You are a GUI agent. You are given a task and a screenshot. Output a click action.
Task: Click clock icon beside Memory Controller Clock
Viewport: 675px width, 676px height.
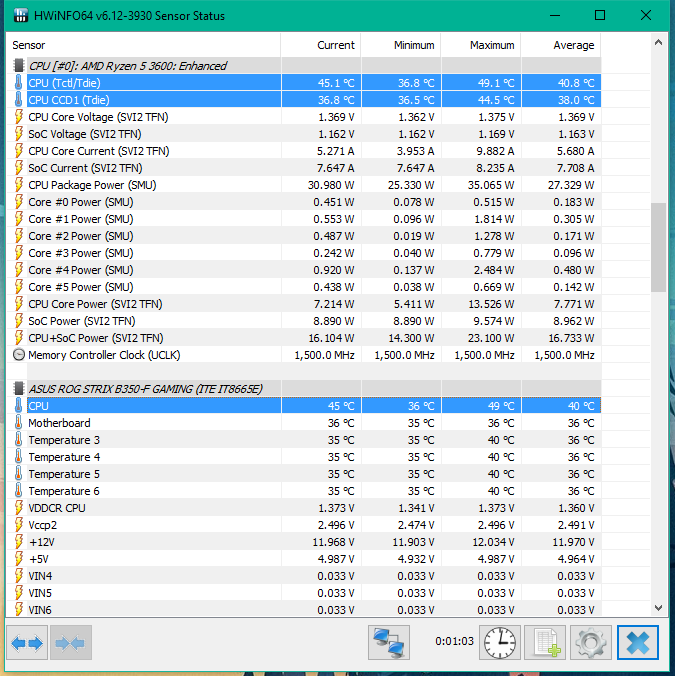pyautogui.click(x=19, y=355)
